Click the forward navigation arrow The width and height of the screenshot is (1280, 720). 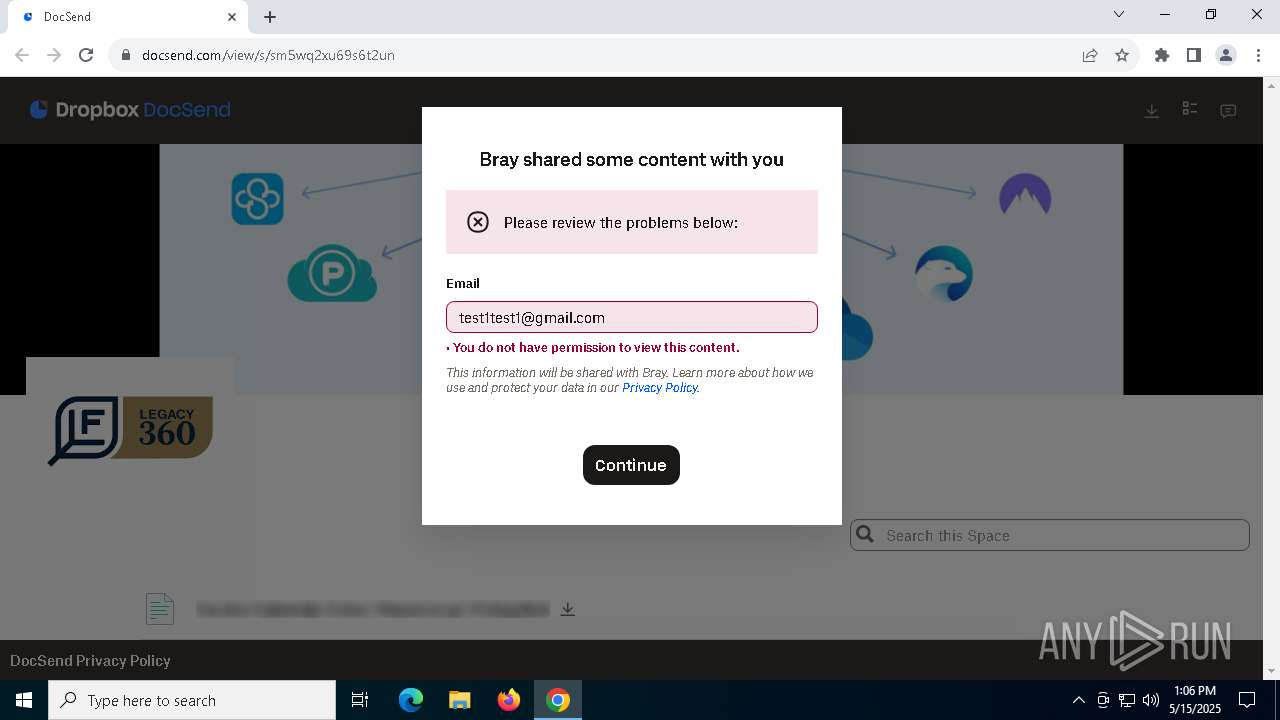[54, 55]
